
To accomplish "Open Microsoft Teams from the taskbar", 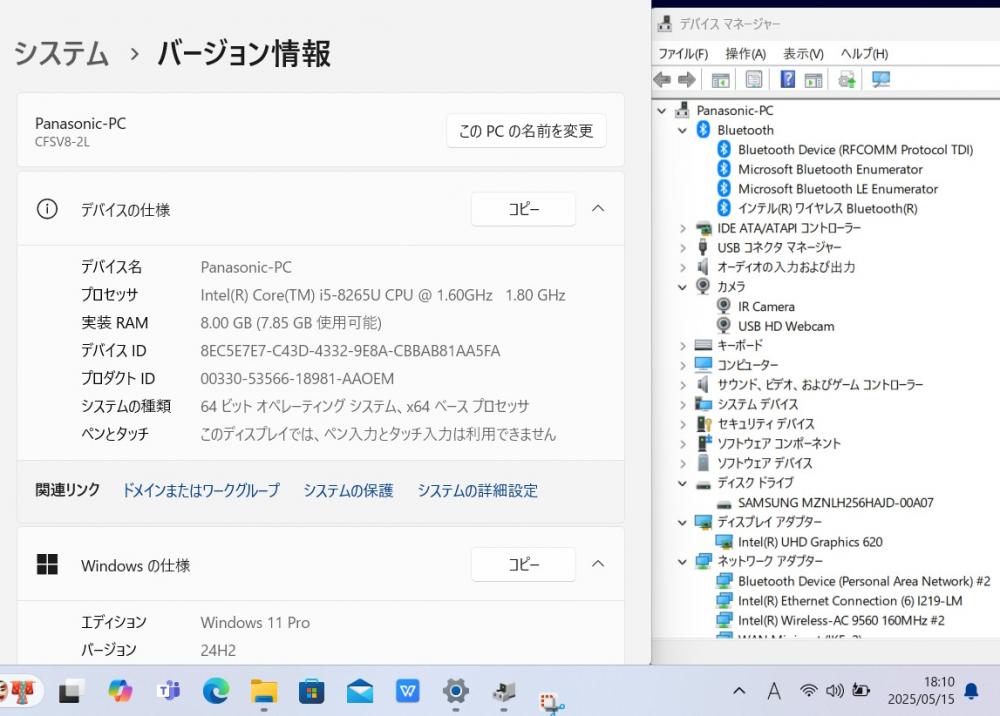I will point(168,691).
